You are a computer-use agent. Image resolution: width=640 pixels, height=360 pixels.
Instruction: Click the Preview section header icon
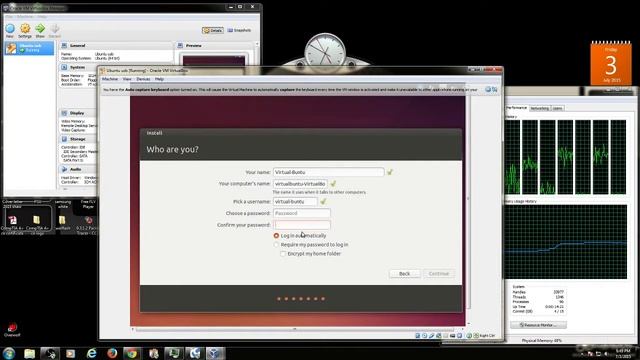click(x=180, y=46)
